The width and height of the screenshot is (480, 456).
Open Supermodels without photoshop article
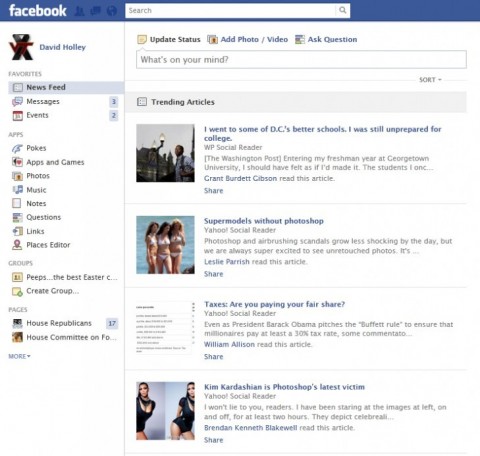264,221
